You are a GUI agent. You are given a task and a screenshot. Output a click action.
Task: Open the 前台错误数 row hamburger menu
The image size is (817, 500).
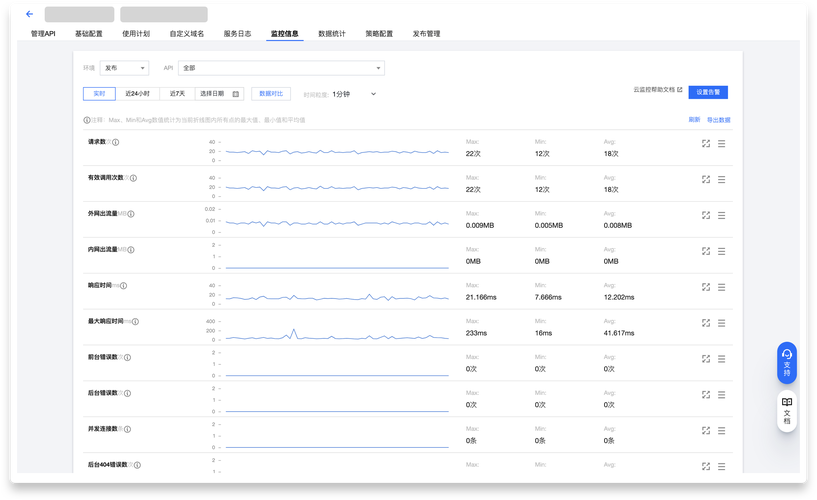tap(721, 359)
